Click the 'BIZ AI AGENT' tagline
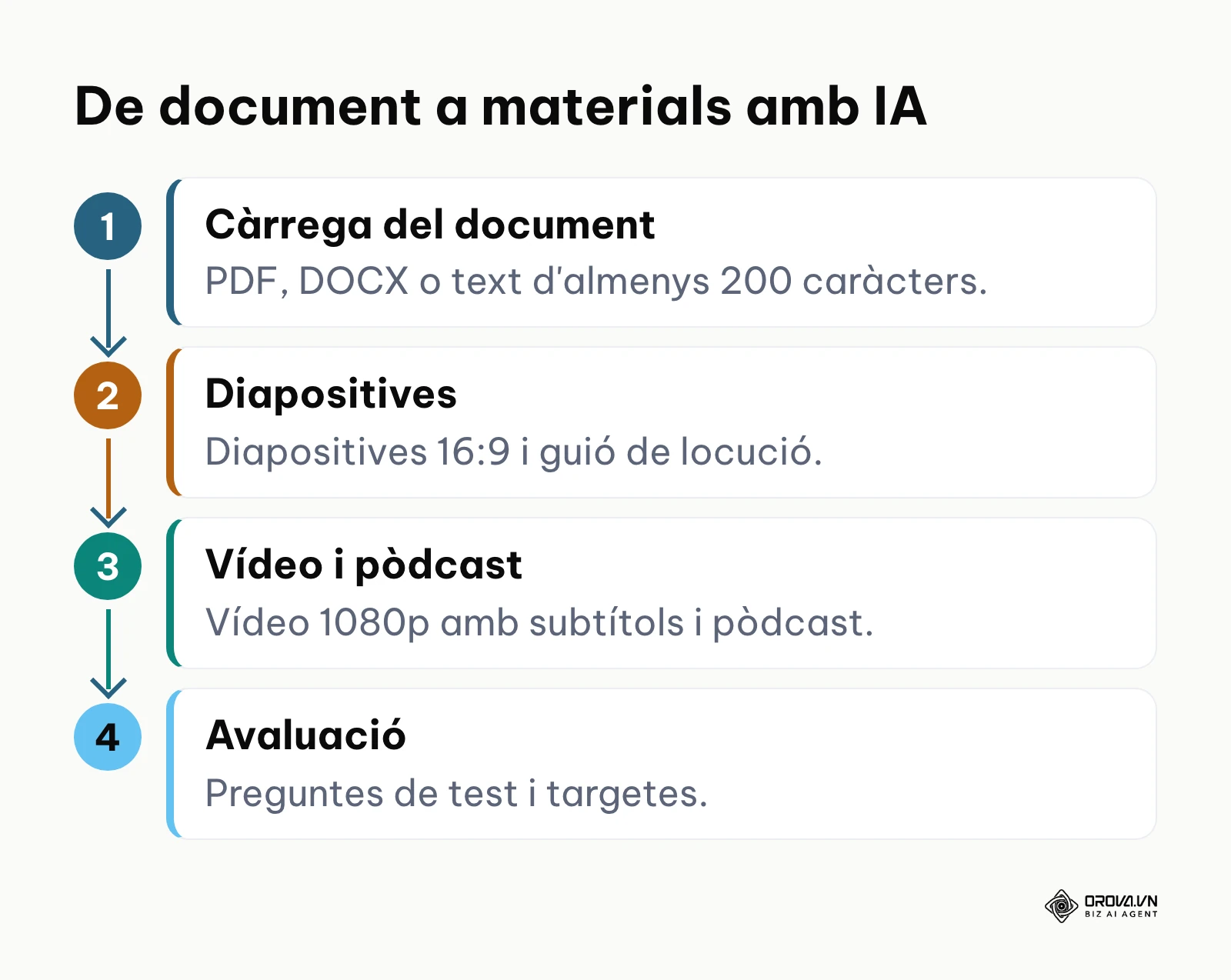This screenshot has height=980, width=1231. [x=1121, y=915]
